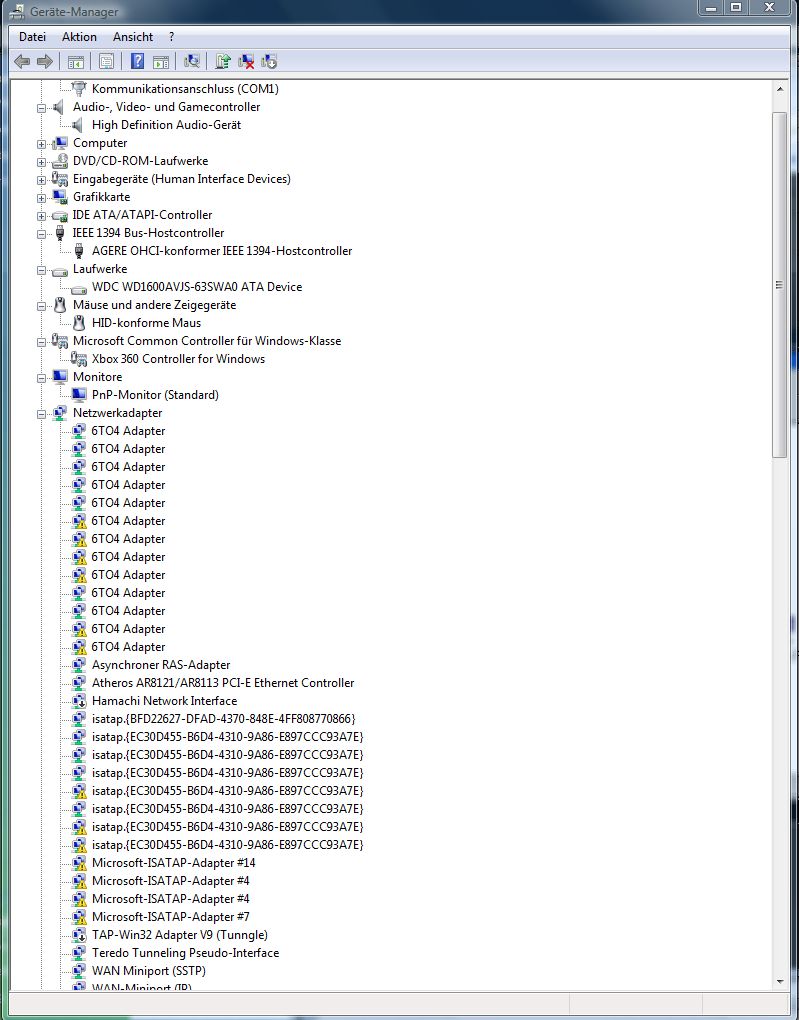Expand the Eingabegeräte (Human Interface Devices) node
799x1020 pixels.
pos(42,180)
